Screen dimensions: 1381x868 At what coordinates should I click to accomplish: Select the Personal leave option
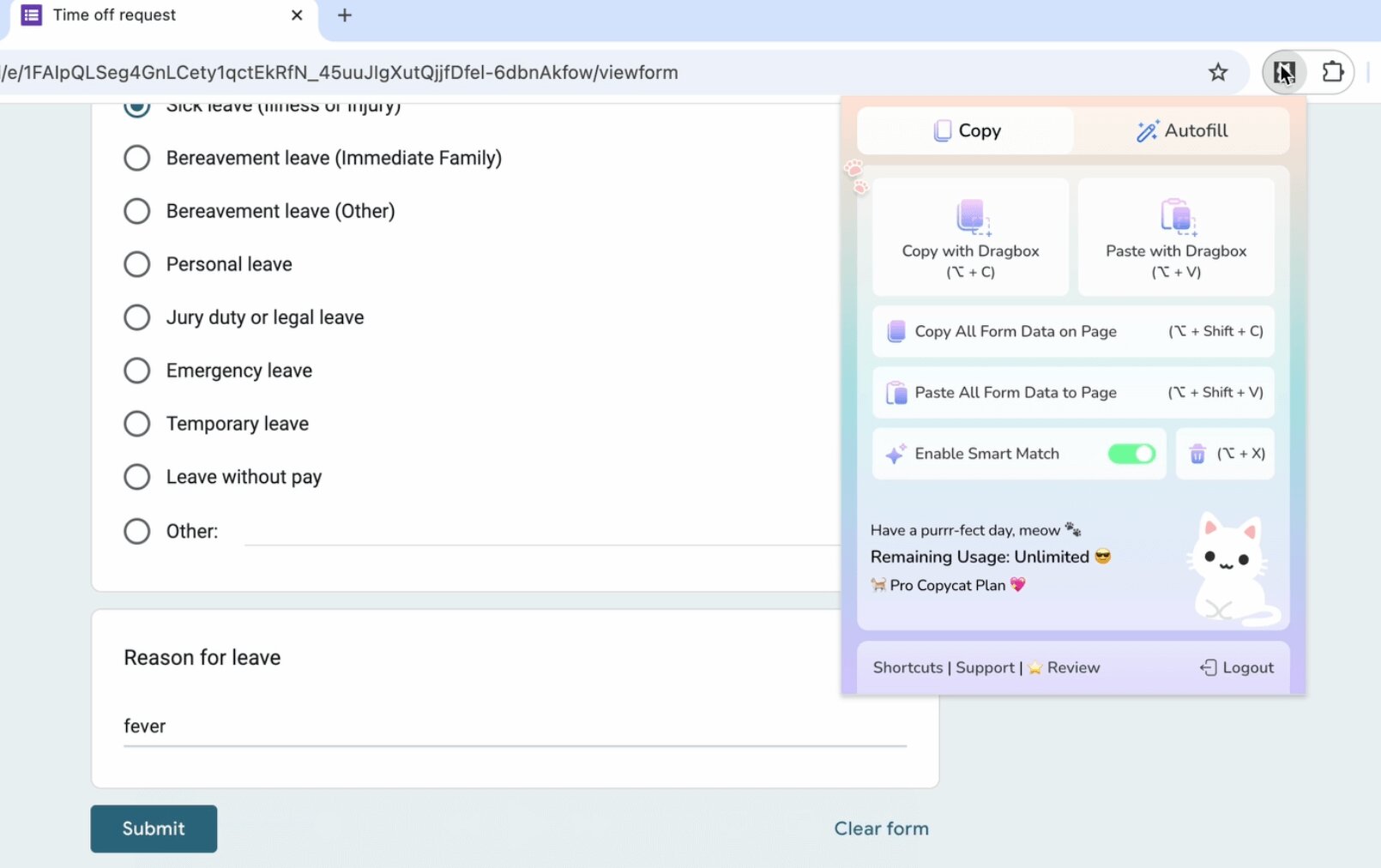point(137,264)
